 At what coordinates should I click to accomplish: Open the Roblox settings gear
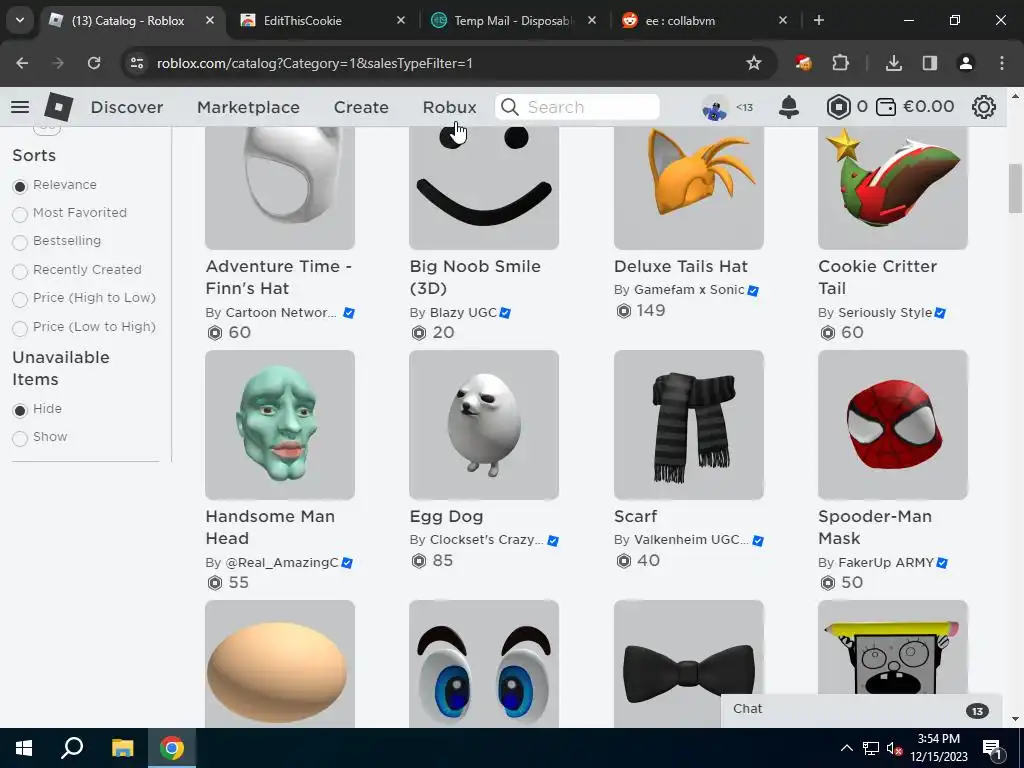[984, 106]
